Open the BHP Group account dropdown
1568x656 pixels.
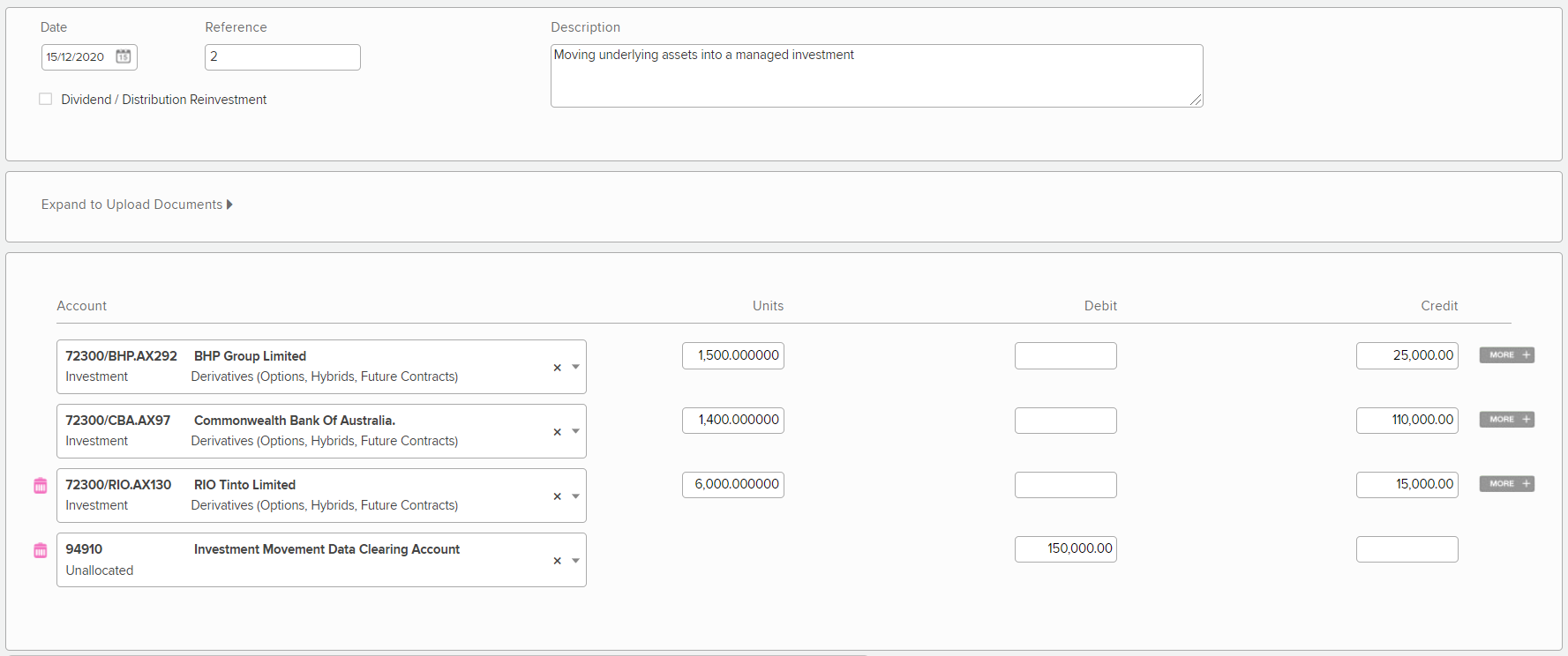(x=575, y=367)
